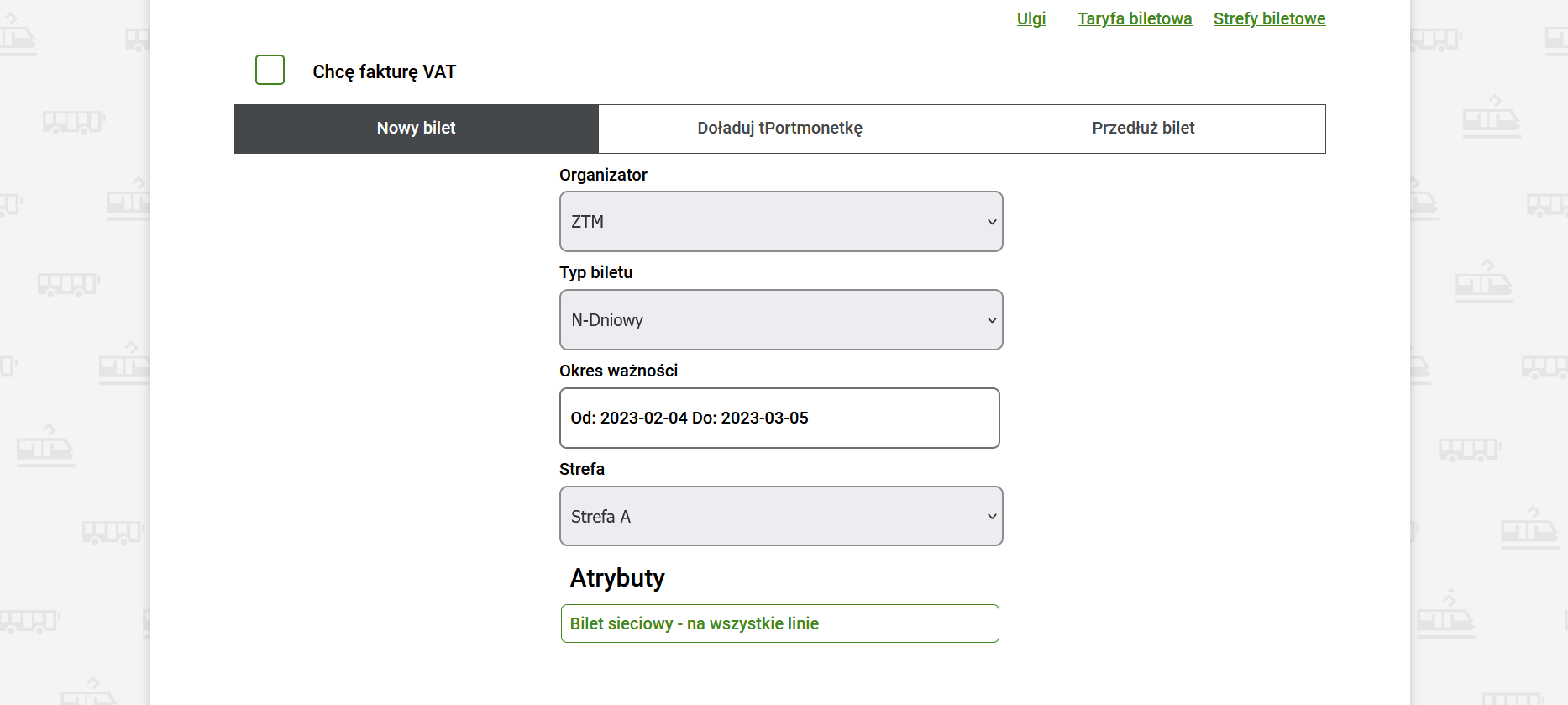Expand the Strefa dropdown showing Strefa A
Viewport: 1568px width, 705px height.
(x=781, y=516)
